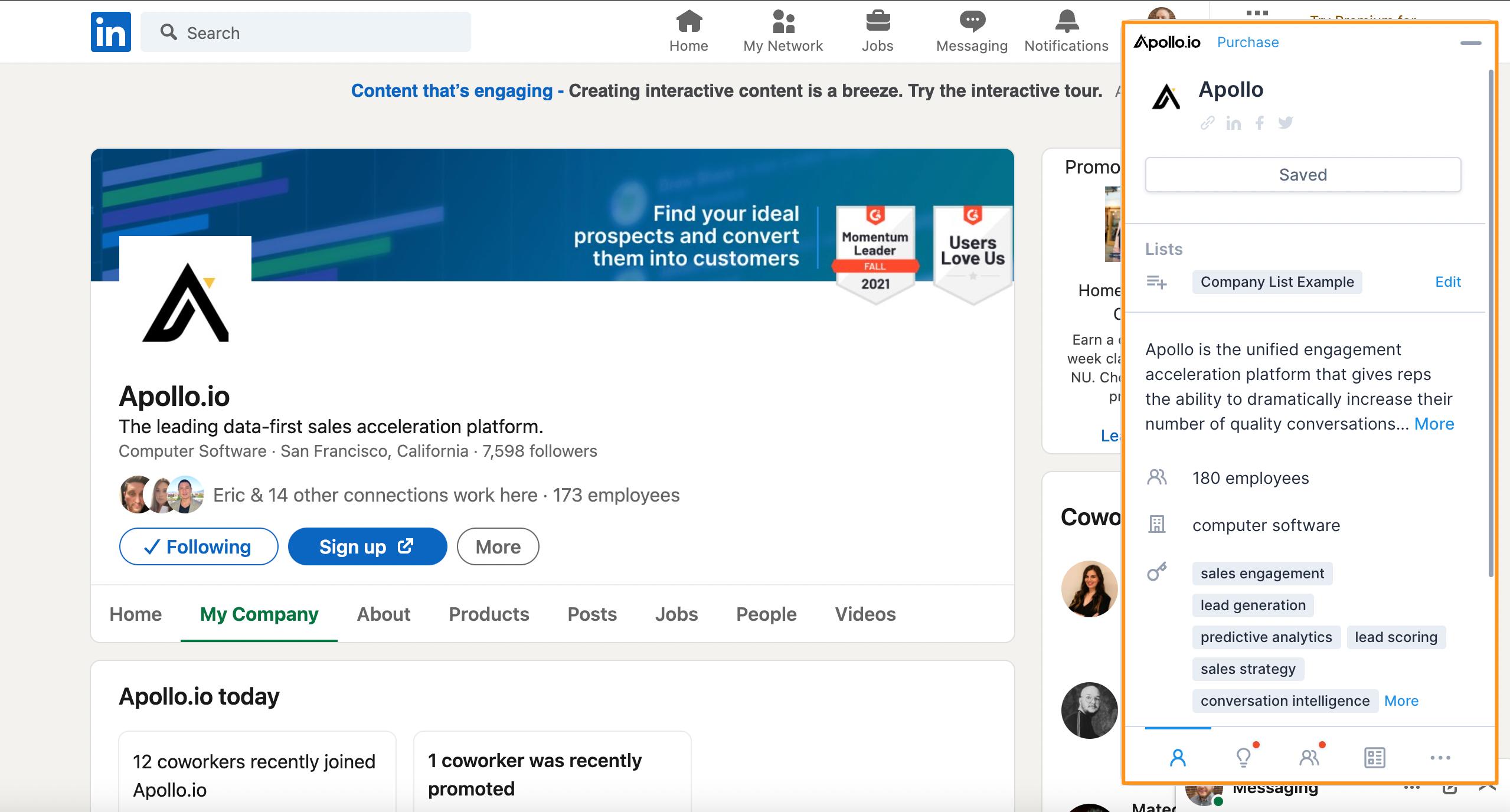1510x812 pixels.
Task: Open Apollo's LinkedIn icon in extension panel
Action: point(1233,123)
